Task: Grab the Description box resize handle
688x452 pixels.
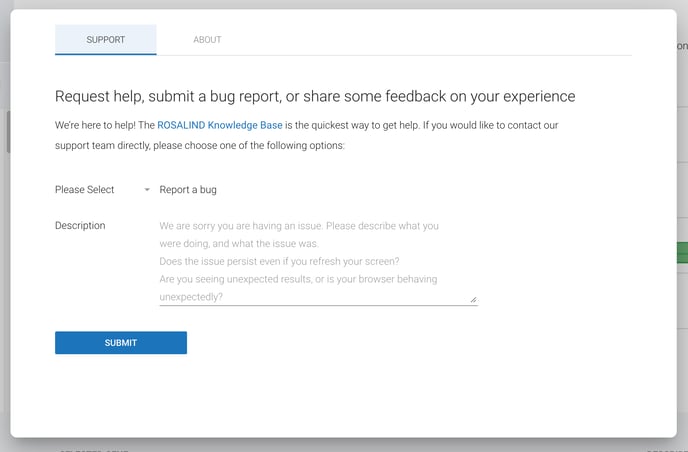Action: (x=473, y=298)
